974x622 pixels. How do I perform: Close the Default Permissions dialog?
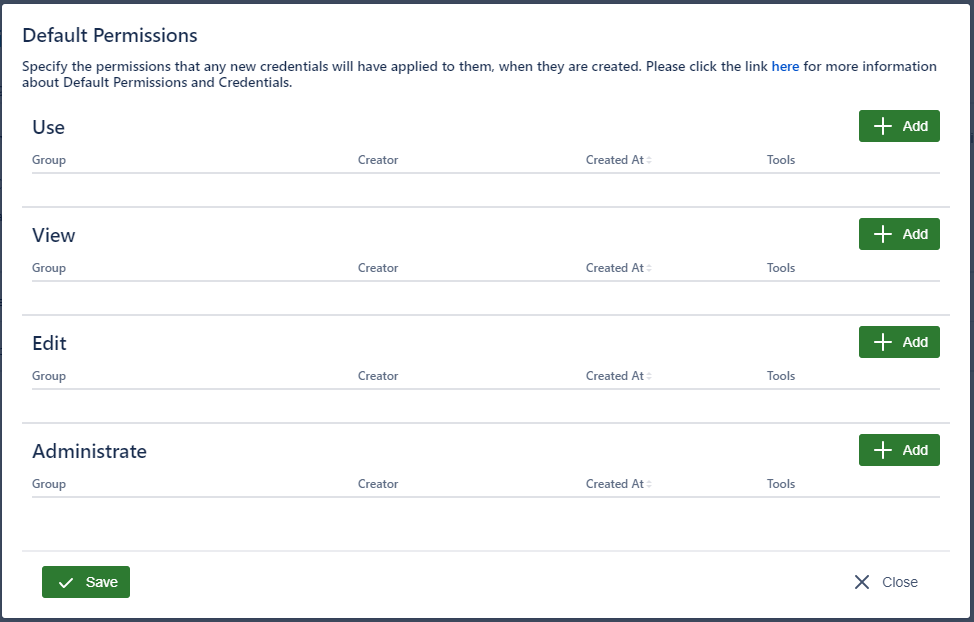click(x=886, y=582)
